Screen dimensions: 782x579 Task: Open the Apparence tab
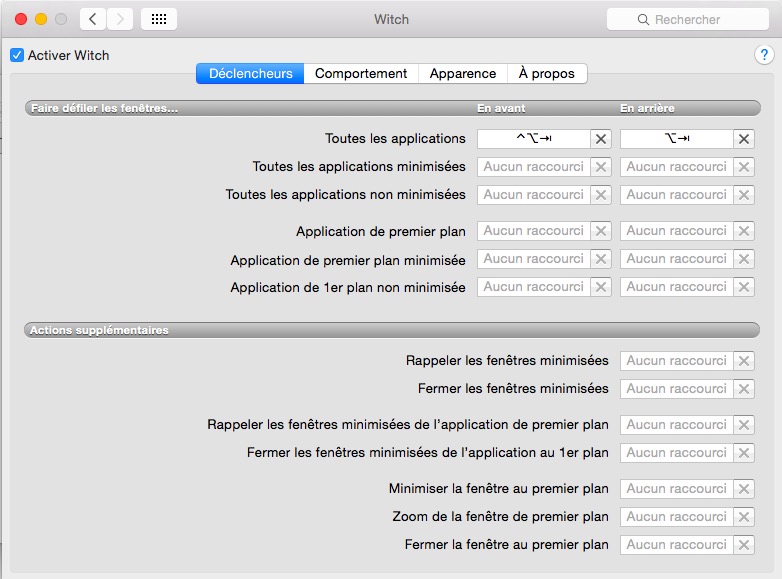click(x=462, y=73)
